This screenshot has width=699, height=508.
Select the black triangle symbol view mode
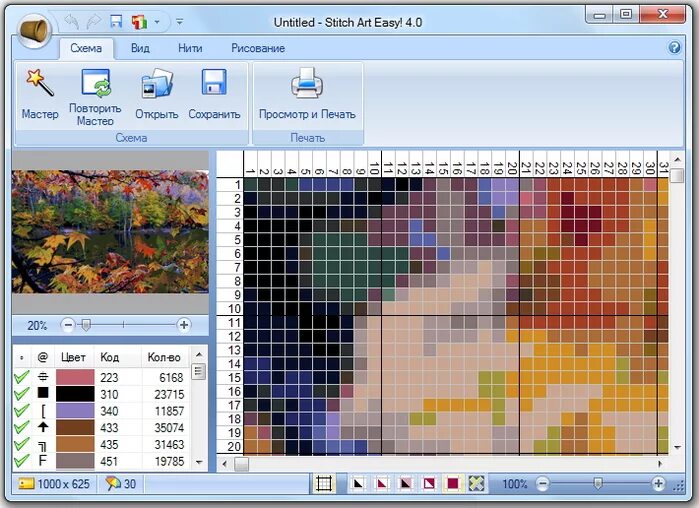(x=358, y=483)
